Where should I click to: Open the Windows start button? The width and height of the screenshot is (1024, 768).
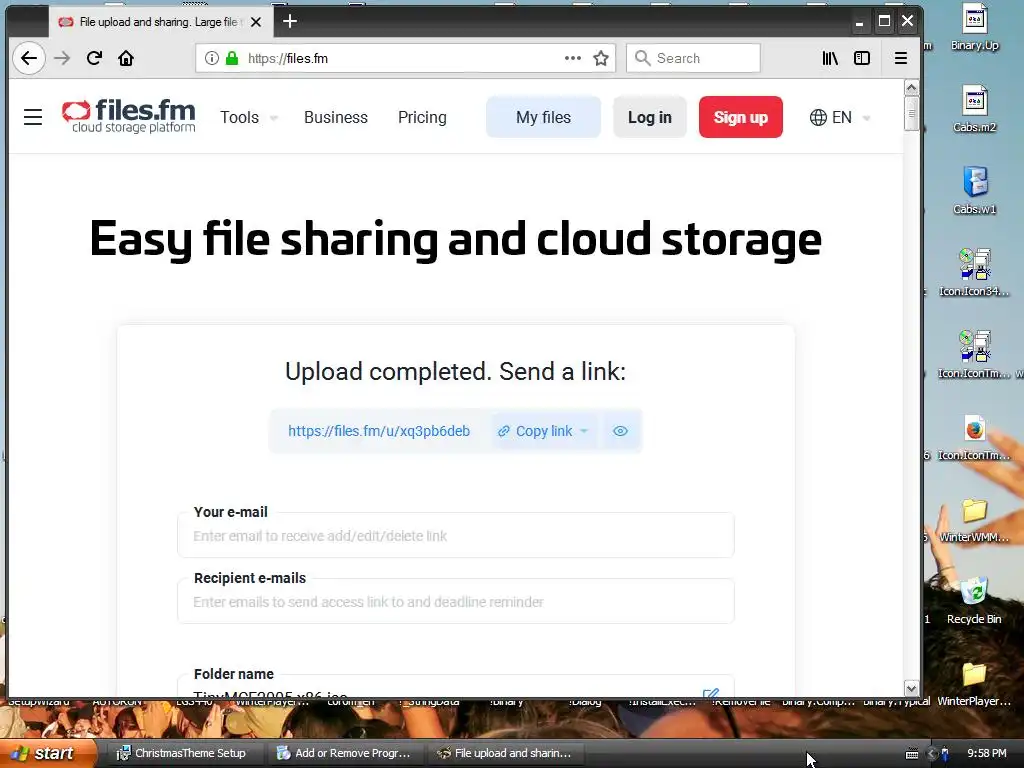pyautogui.click(x=48, y=753)
